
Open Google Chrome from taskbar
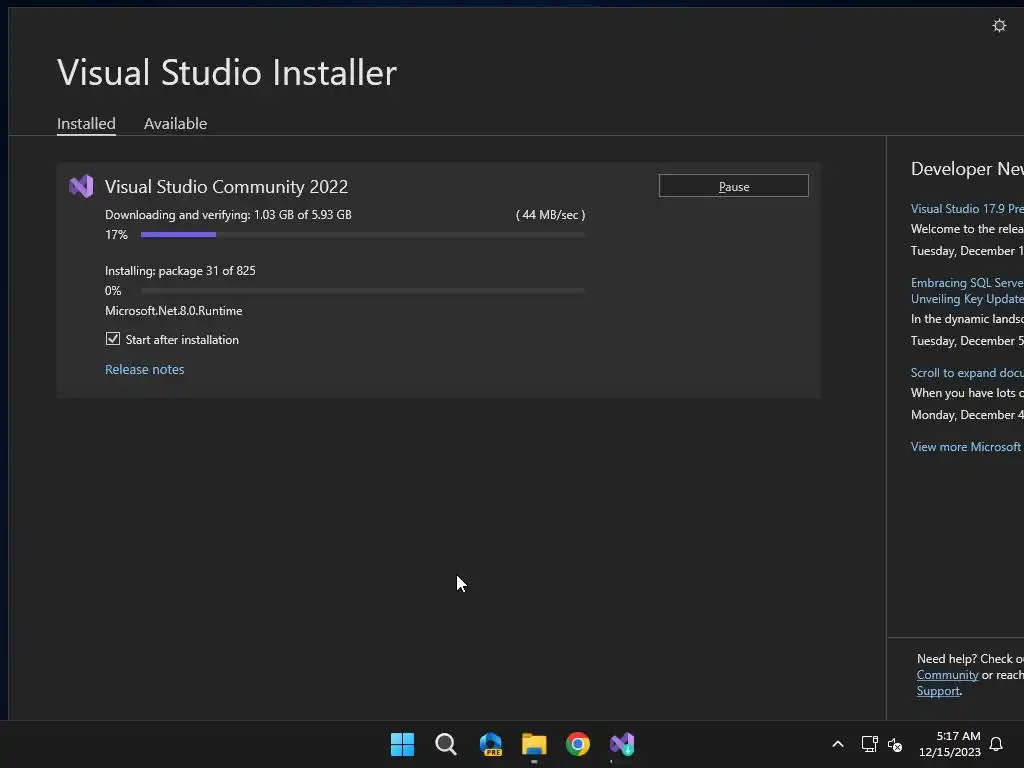point(578,744)
